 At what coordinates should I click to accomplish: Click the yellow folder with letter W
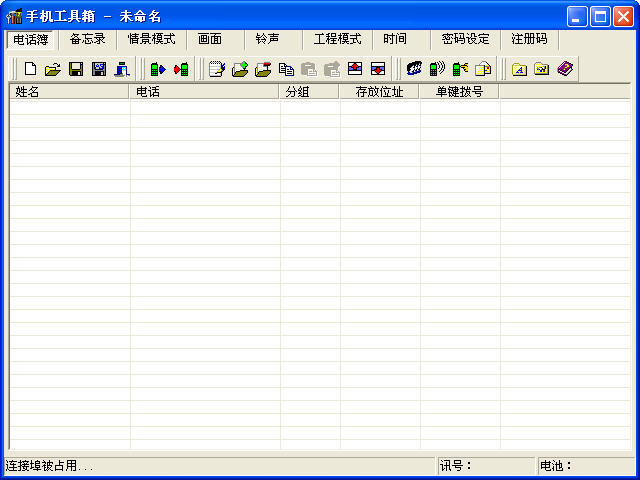pyautogui.click(x=542, y=69)
